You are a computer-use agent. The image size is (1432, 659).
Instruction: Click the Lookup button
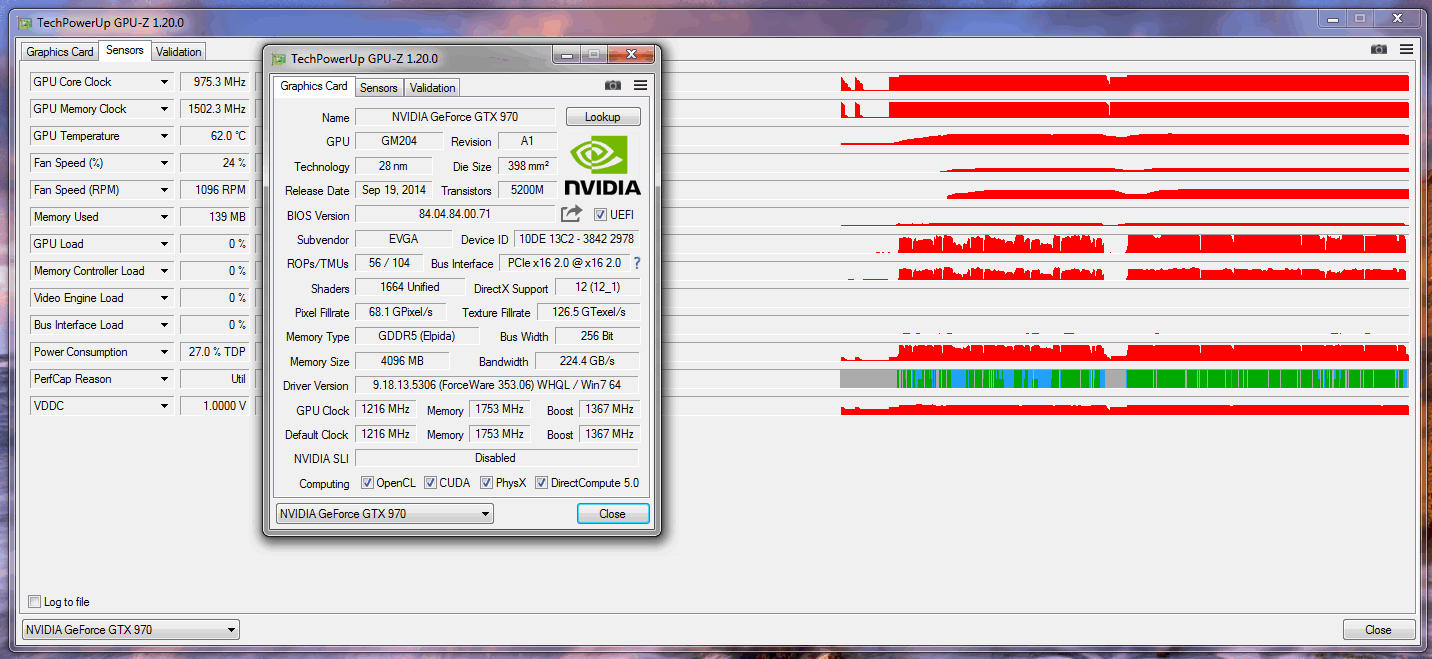tap(602, 117)
